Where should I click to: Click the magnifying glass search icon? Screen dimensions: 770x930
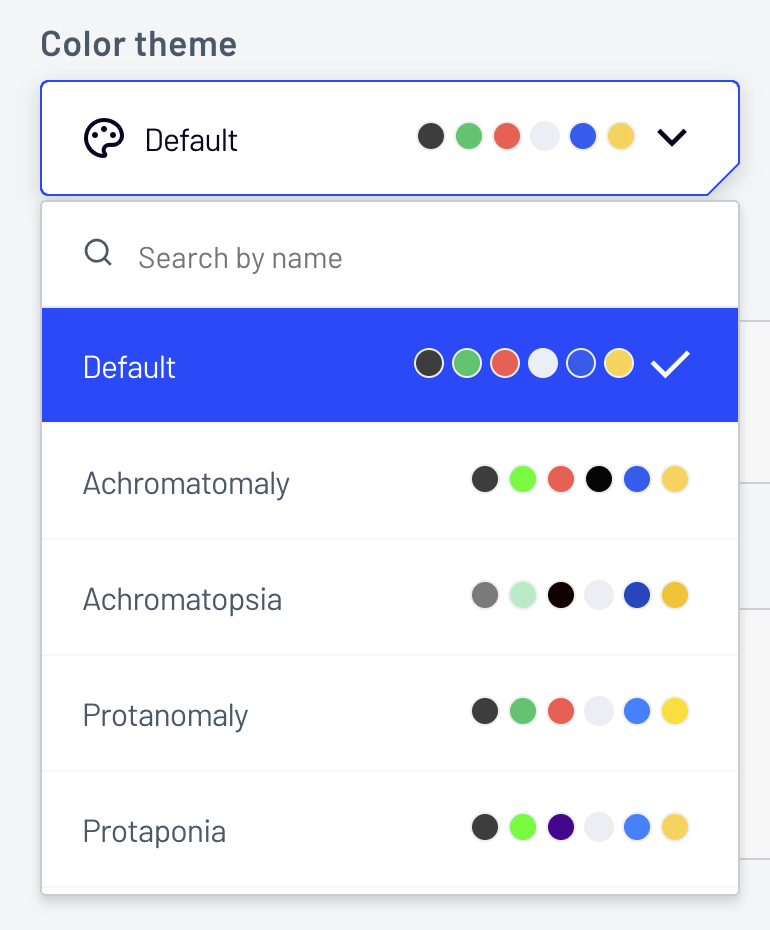coord(98,252)
